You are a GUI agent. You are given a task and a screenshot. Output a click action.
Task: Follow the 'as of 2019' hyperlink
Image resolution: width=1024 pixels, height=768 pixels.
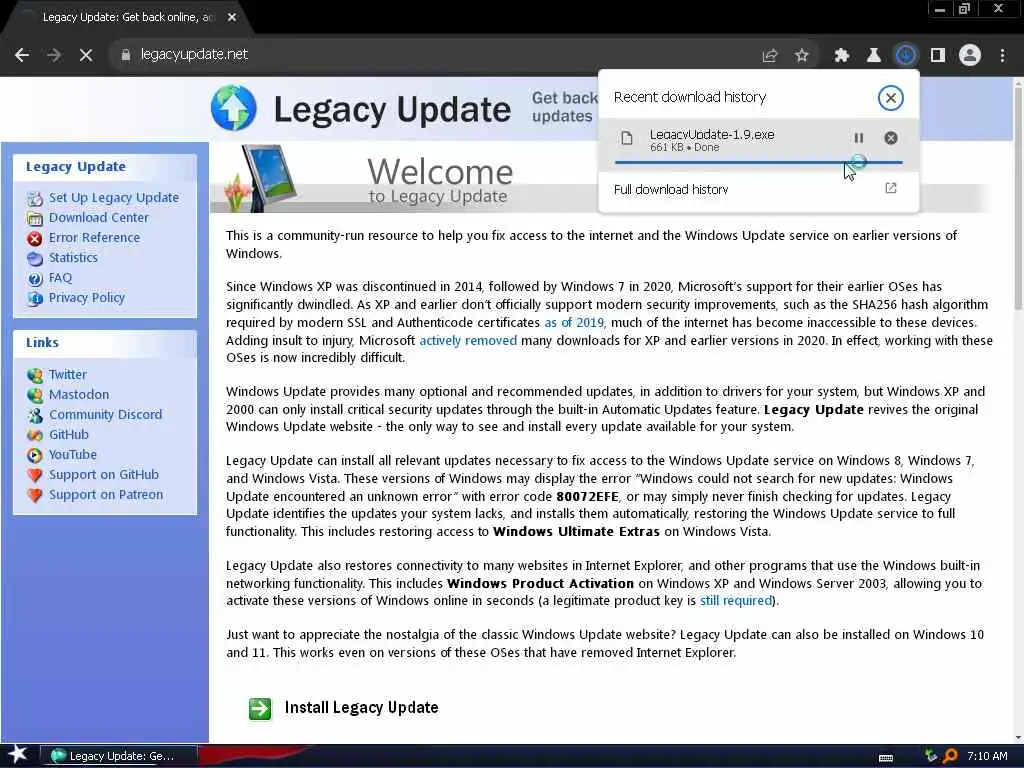574,323
